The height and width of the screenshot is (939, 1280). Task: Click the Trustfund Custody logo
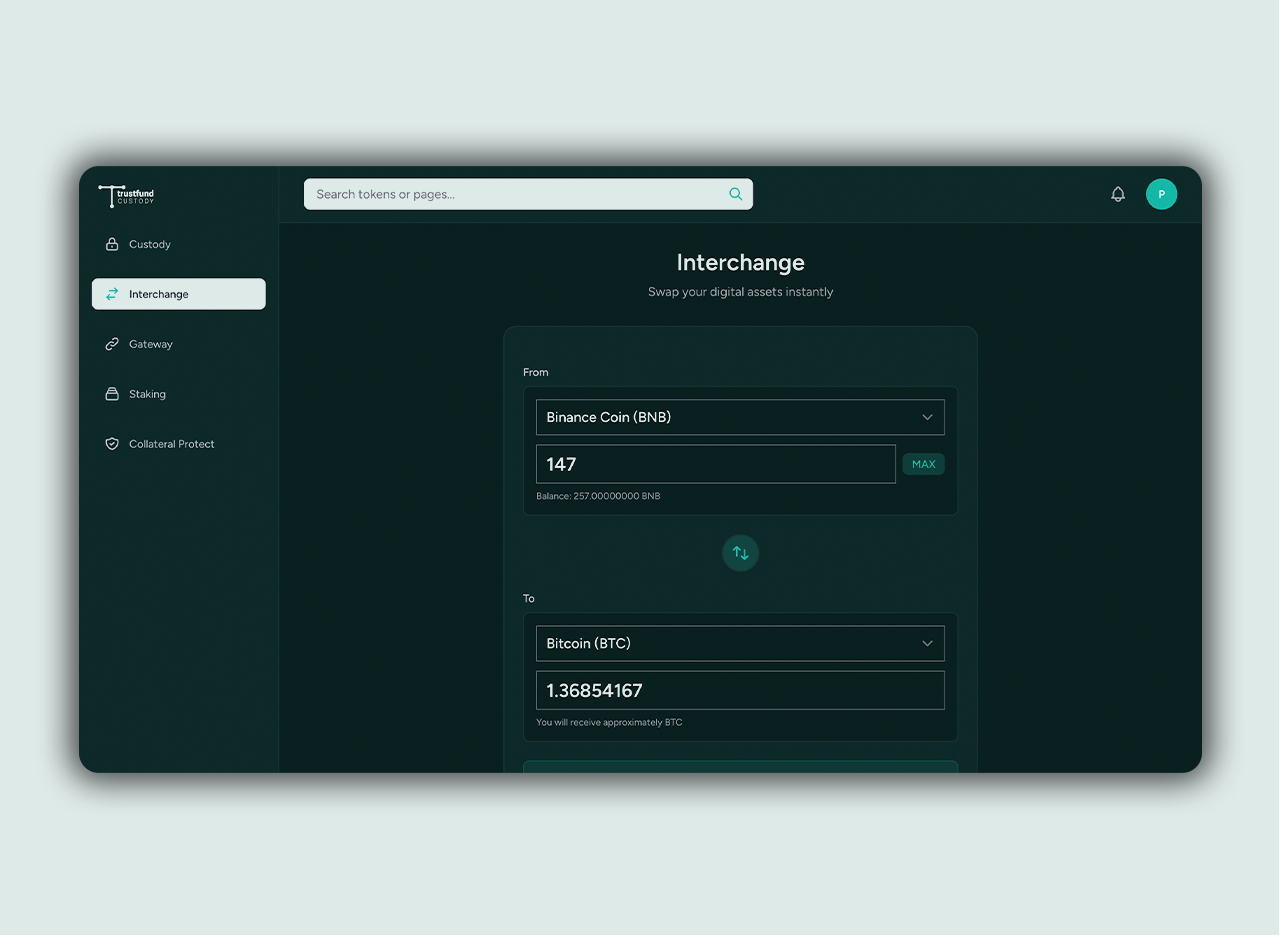pyautogui.click(x=127, y=196)
